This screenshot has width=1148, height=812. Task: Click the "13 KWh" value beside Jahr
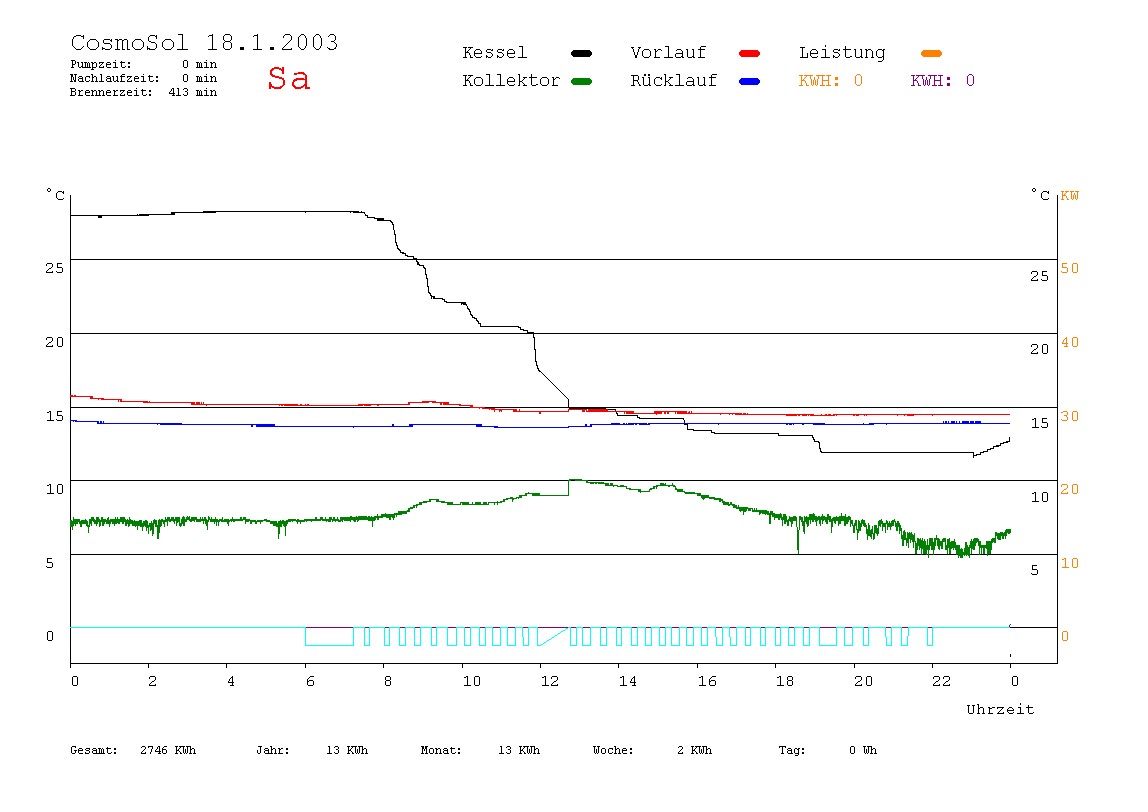point(347,750)
